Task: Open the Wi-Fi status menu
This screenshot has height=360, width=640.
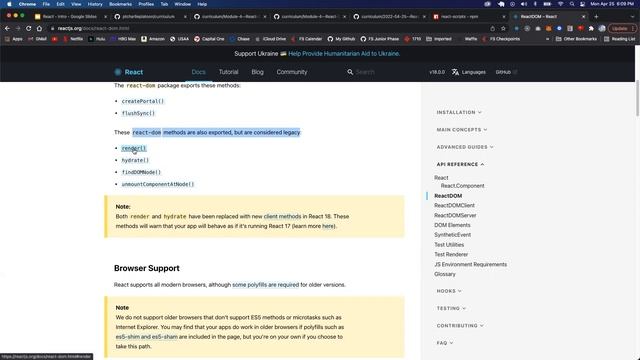Action: [561, 4]
